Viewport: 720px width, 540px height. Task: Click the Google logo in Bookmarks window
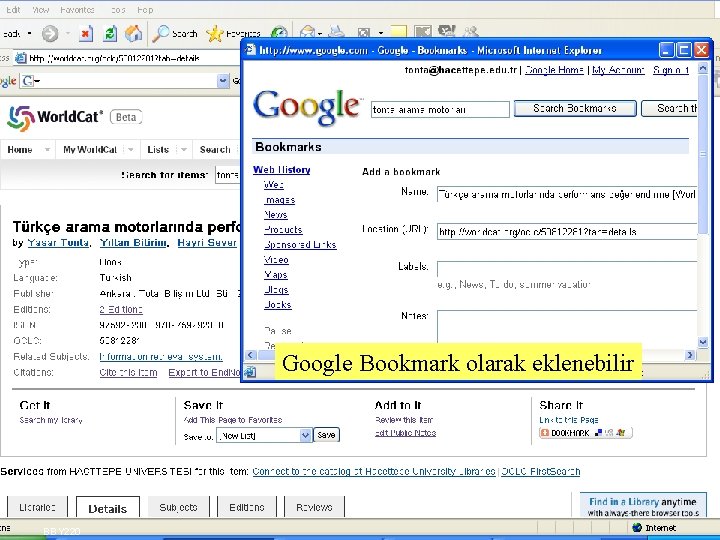click(x=307, y=107)
